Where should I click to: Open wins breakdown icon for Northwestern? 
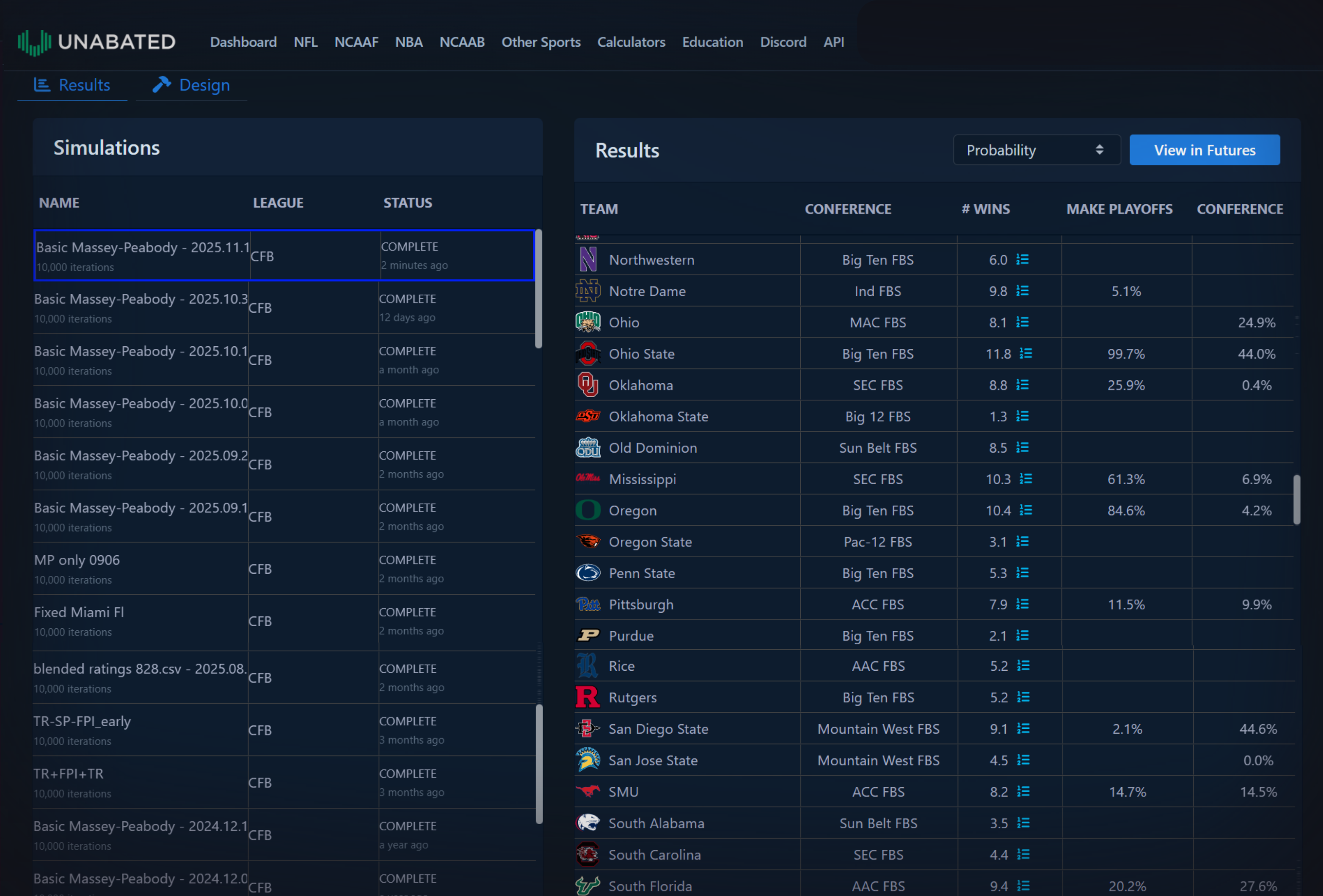pyautogui.click(x=1023, y=260)
